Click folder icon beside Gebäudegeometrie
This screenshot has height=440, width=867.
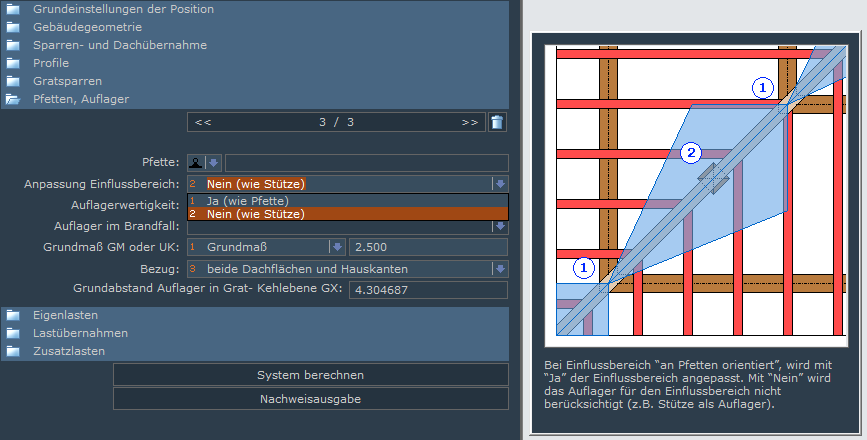pyautogui.click(x=13, y=27)
